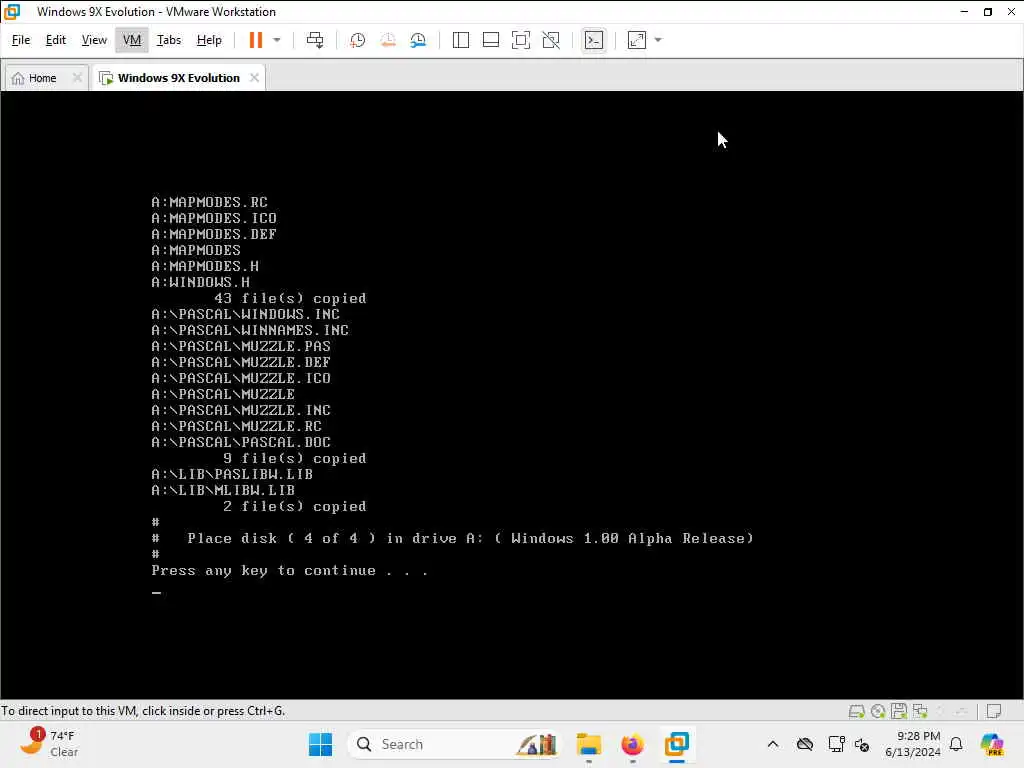Click the OneDrive cloud tray icon

(805, 744)
